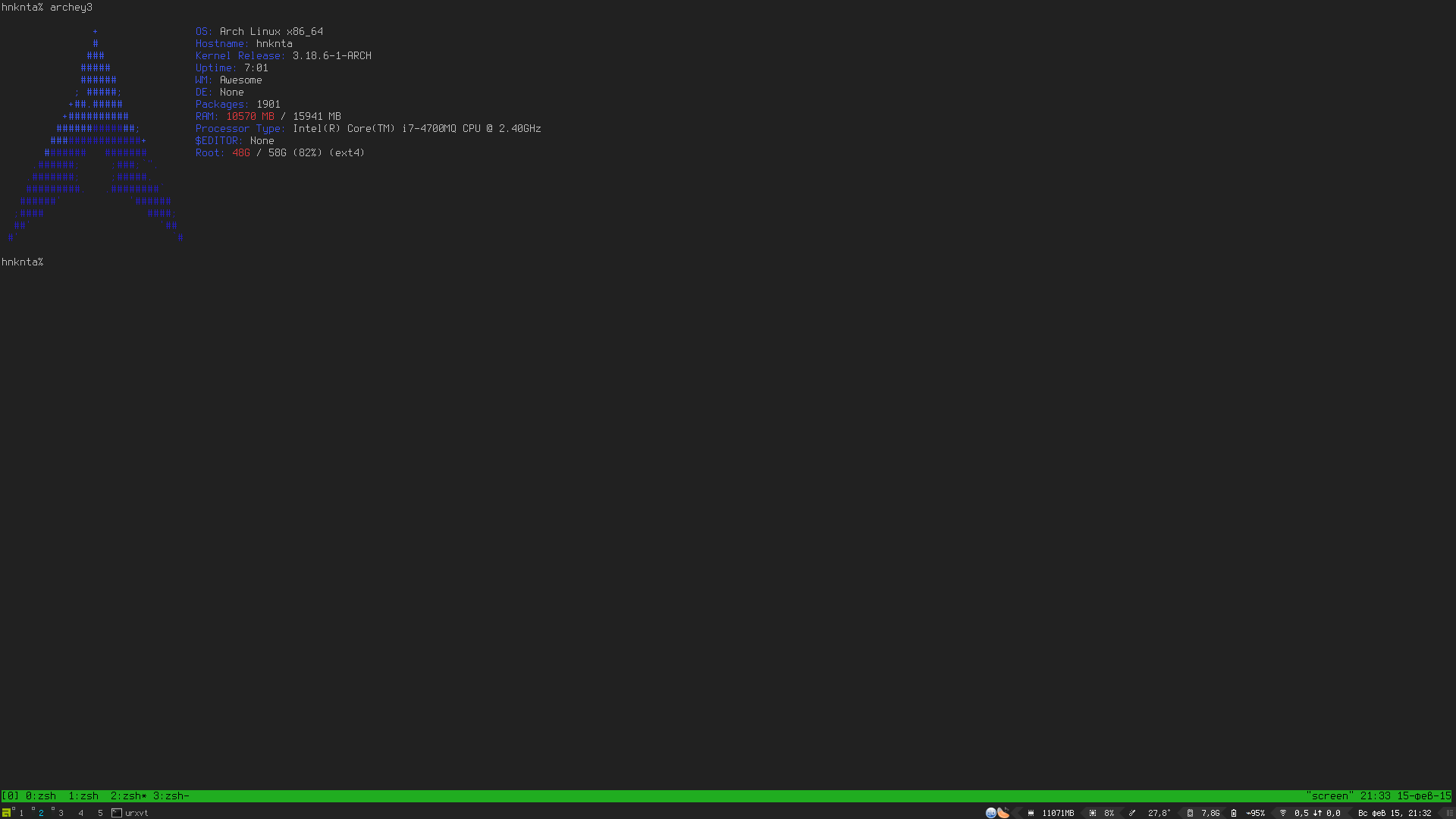1456x819 pixels.
Task: Select tmux window 0:zsh
Action: tap(41, 795)
